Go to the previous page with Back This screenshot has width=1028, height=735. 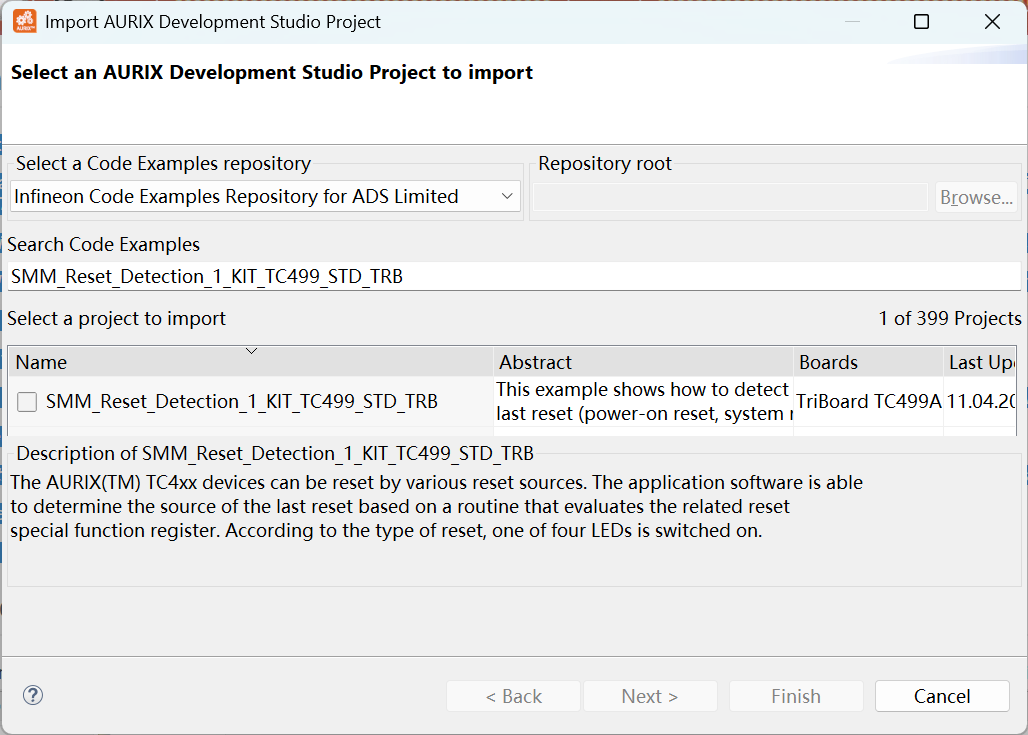513,696
